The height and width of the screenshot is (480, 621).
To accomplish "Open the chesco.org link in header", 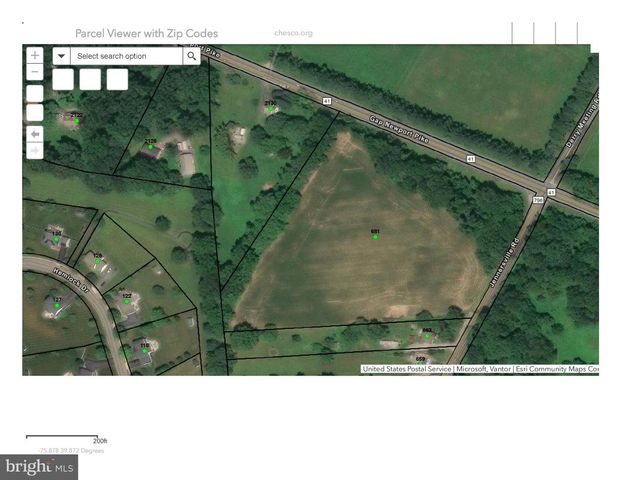I will [x=293, y=33].
